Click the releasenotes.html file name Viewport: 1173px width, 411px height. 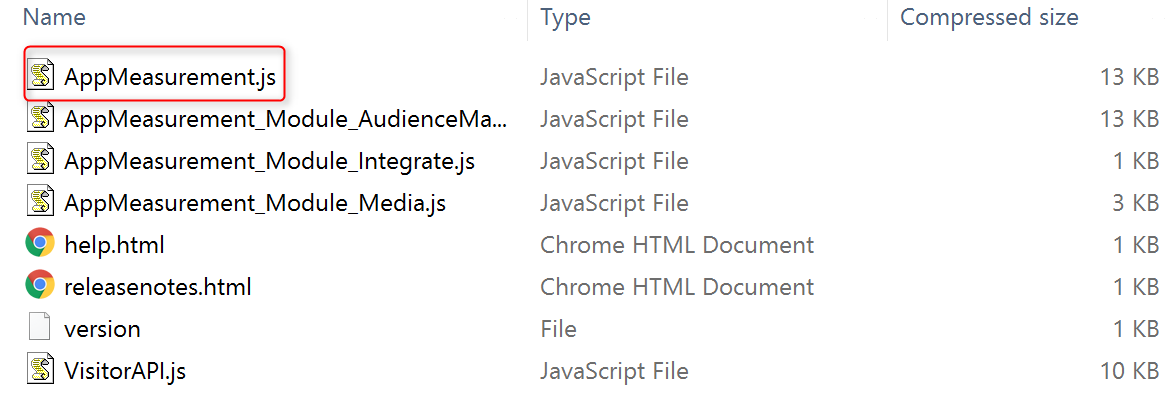click(157, 287)
